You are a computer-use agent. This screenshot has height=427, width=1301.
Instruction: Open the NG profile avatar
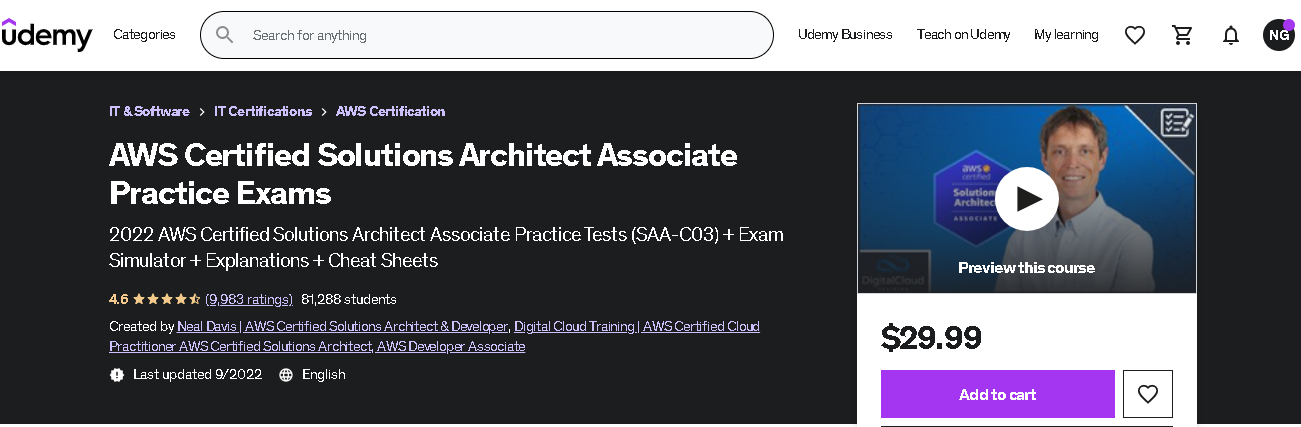coord(1278,35)
